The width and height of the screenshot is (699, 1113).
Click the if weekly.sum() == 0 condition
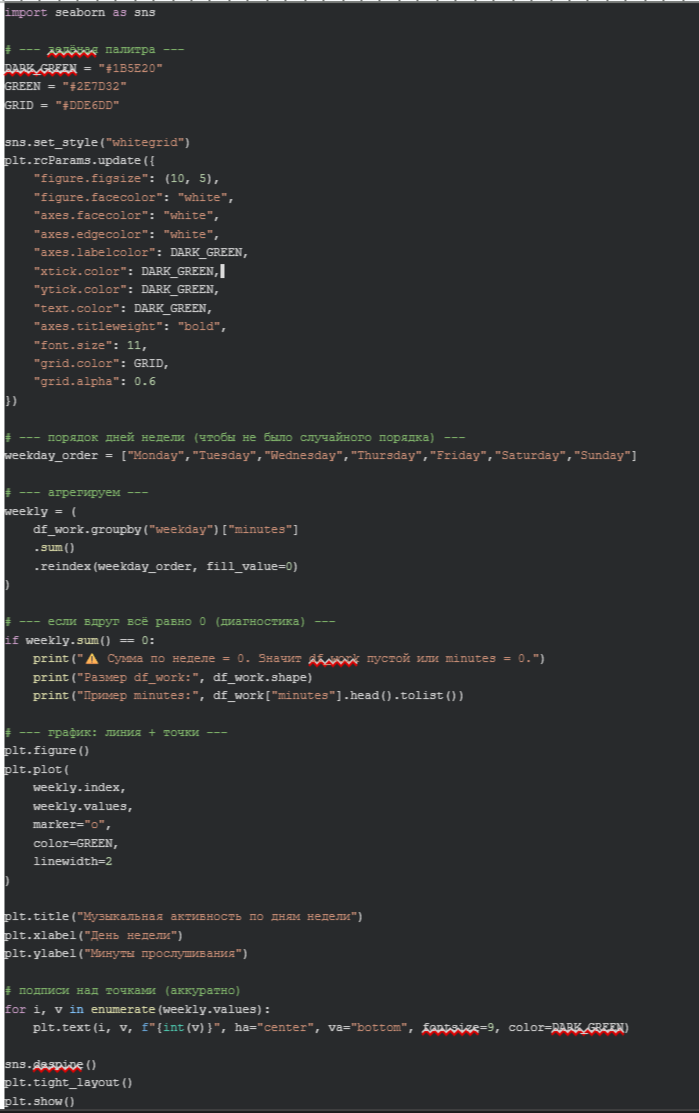80,640
